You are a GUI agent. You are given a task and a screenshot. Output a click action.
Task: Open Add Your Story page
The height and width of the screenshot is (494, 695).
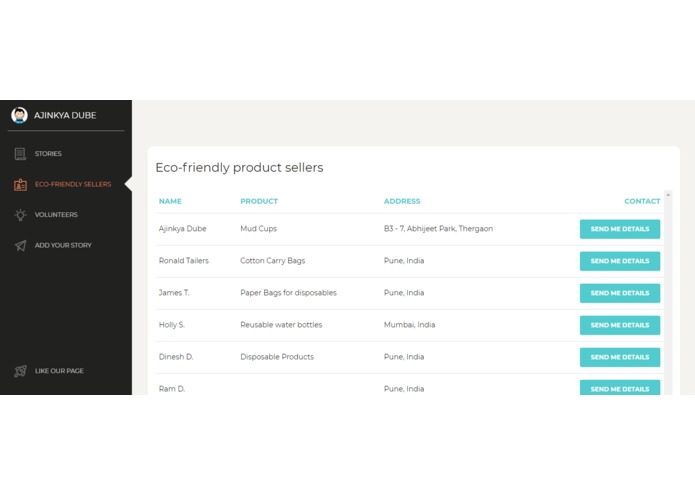[x=63, y=245]
